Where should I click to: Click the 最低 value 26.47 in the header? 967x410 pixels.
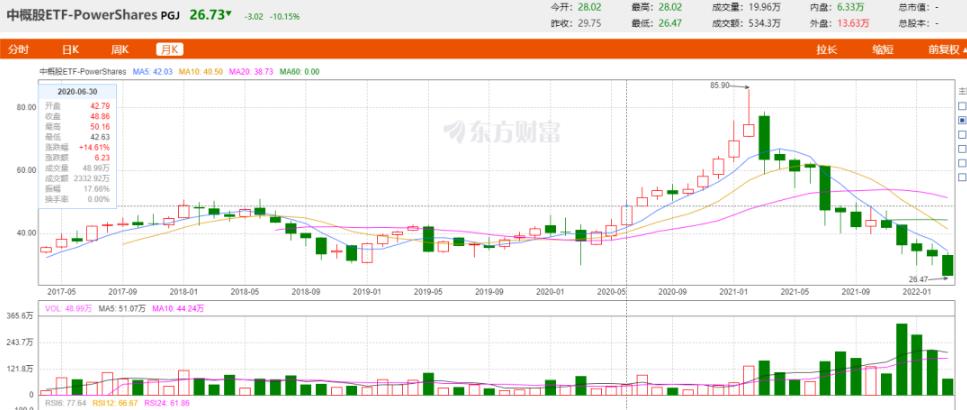[669, 23]
